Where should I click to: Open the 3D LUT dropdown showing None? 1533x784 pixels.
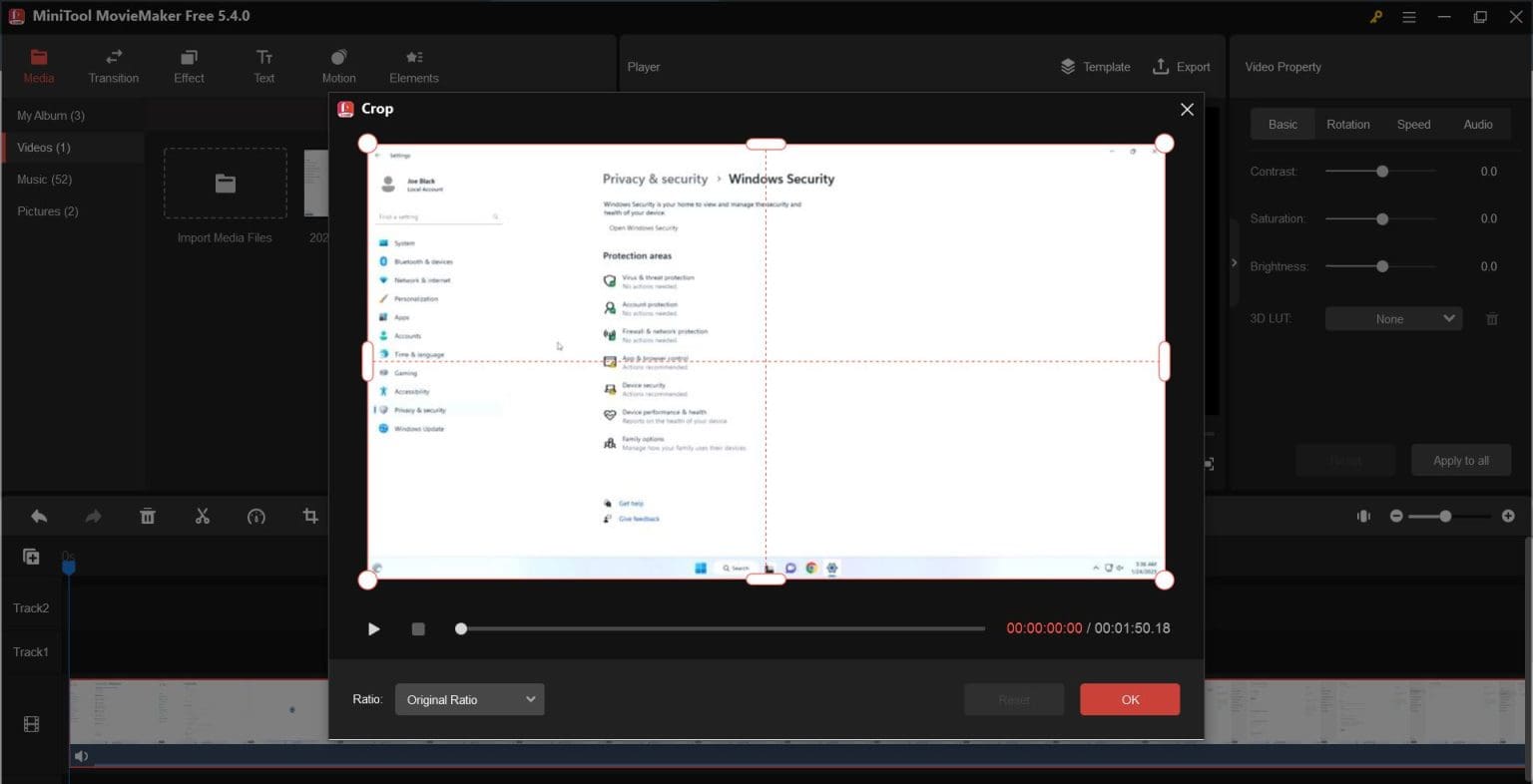(1392, 318)
